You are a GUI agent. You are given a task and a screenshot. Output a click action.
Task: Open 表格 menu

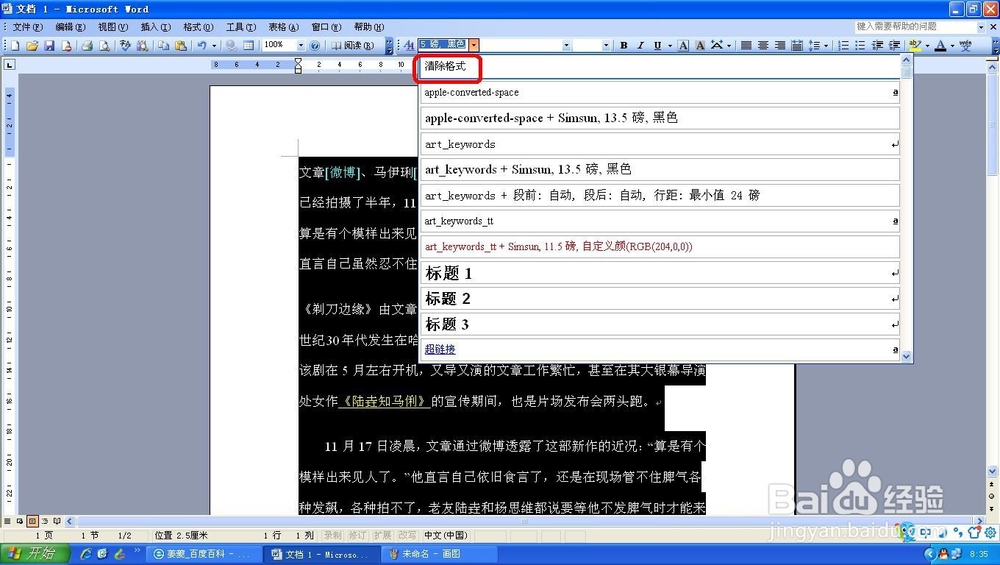283,27
